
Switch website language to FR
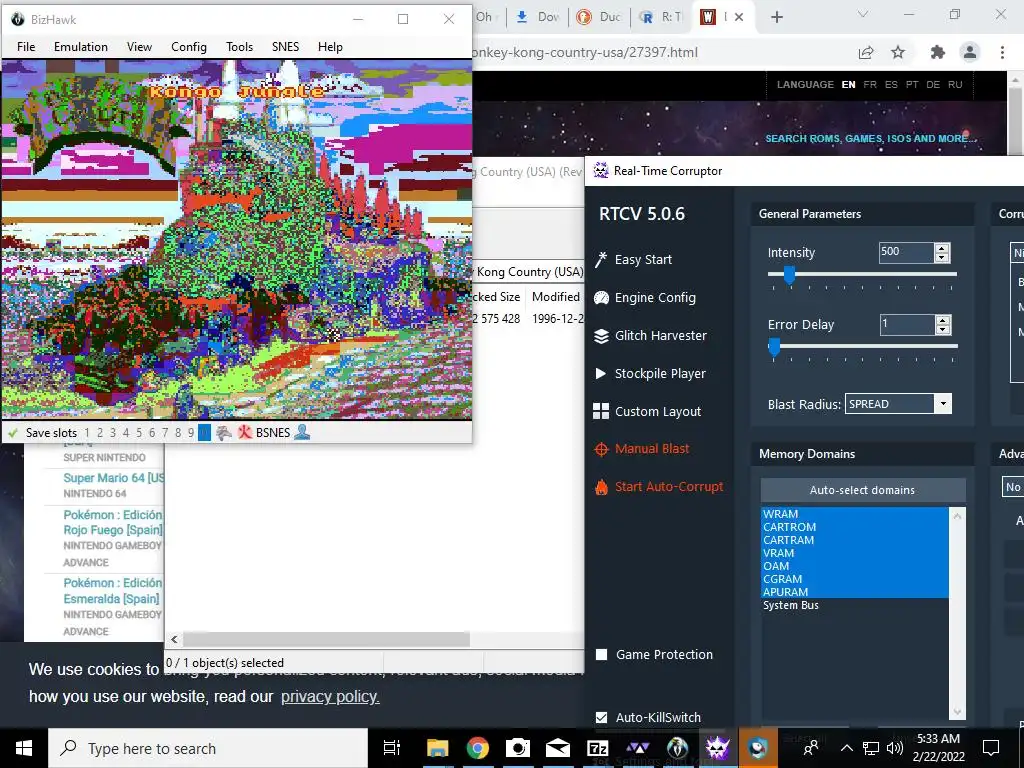click(x=870, y=84)
